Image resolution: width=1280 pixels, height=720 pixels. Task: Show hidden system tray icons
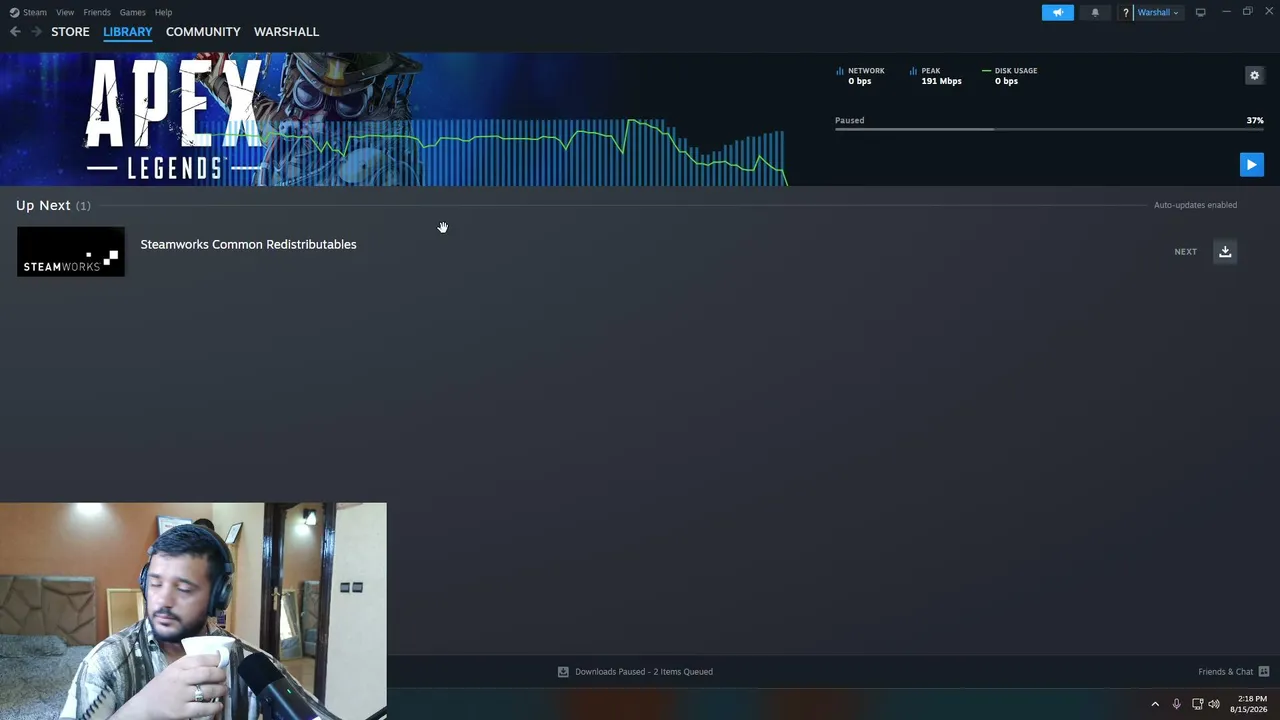[1155, 704]
